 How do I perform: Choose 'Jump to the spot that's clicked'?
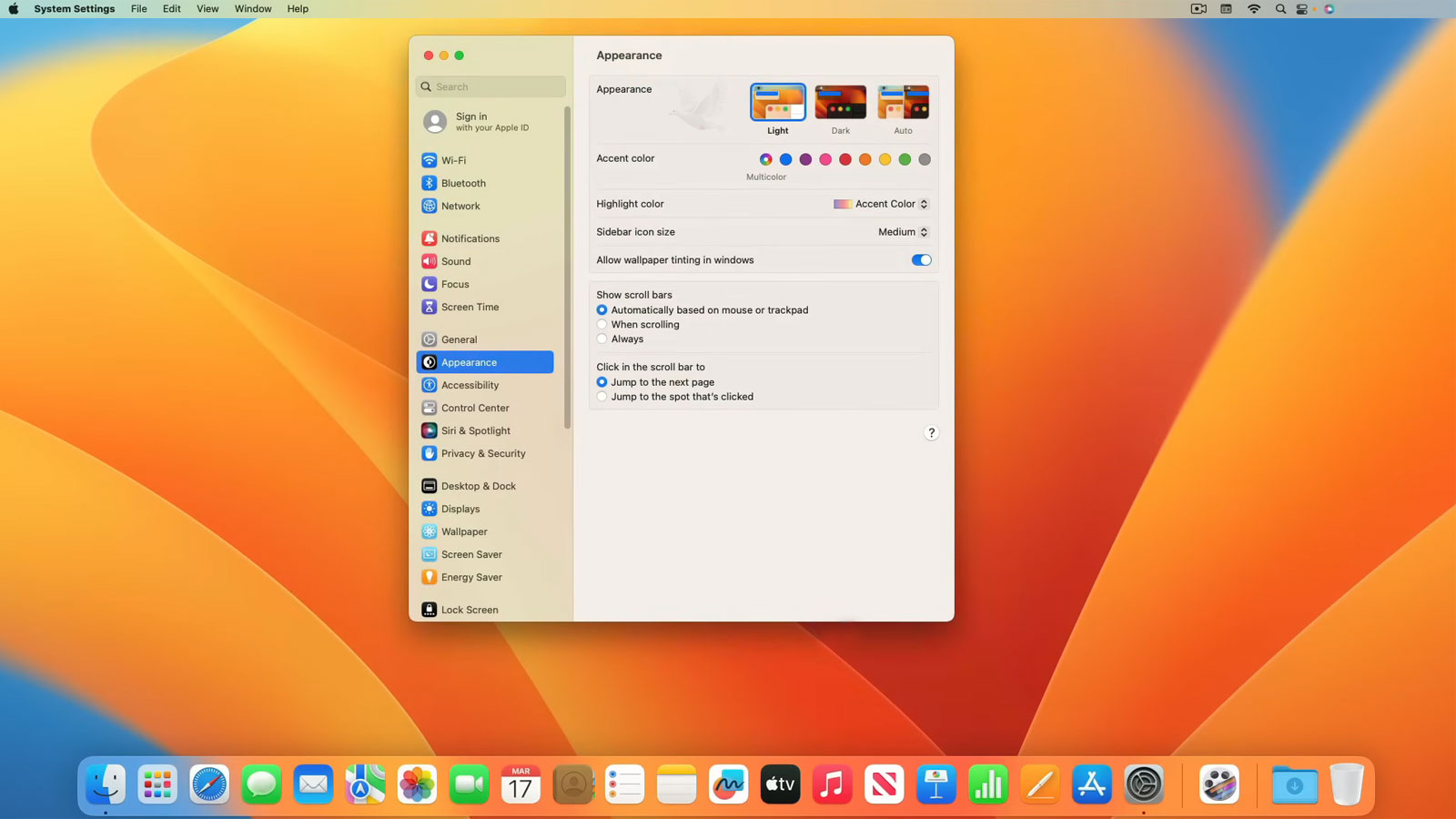tap(602, 397)
